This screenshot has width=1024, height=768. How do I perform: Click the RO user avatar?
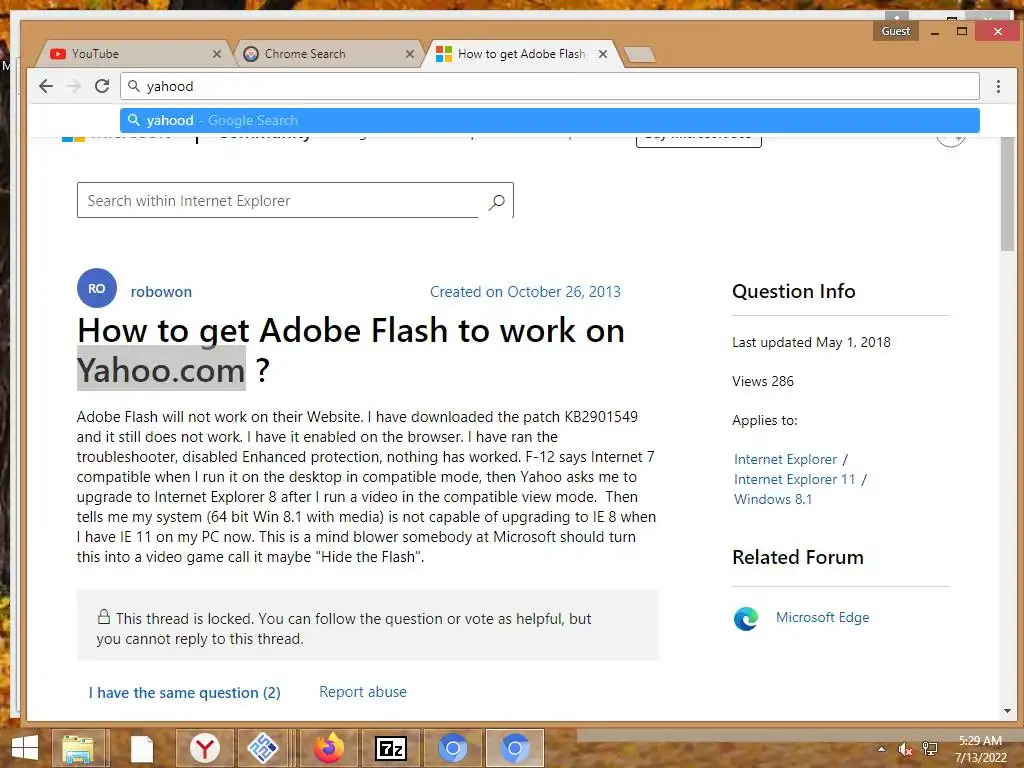pyautogui.click(x=97, y=288)
